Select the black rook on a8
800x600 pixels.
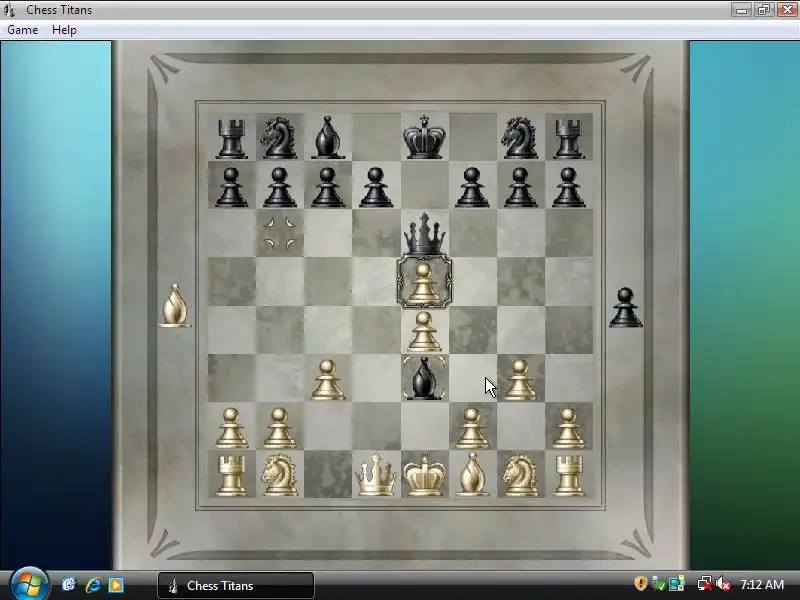tap(231, 138)
